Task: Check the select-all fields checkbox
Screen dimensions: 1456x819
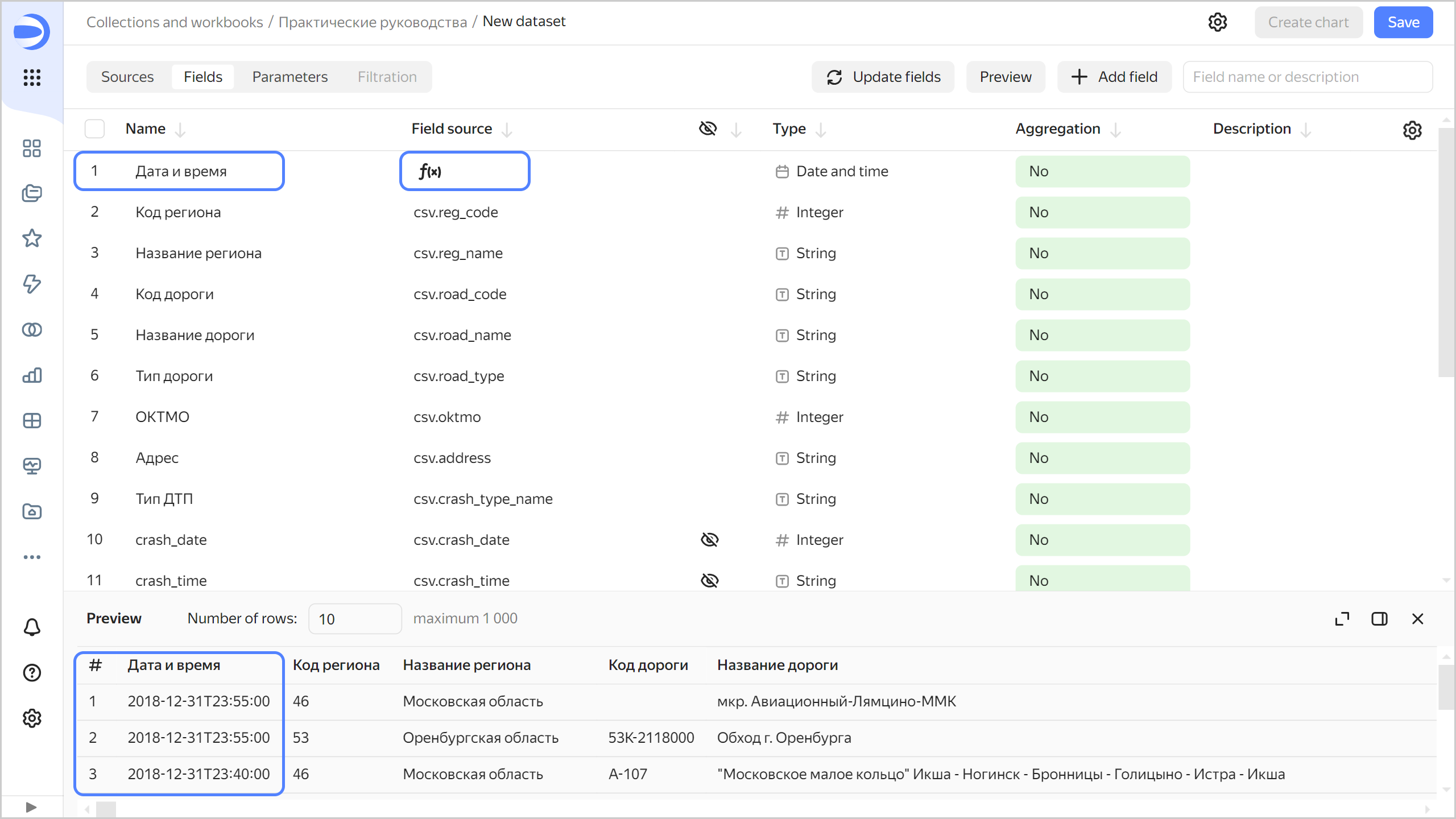Action: pyautogui.click(x=94, y=129)
